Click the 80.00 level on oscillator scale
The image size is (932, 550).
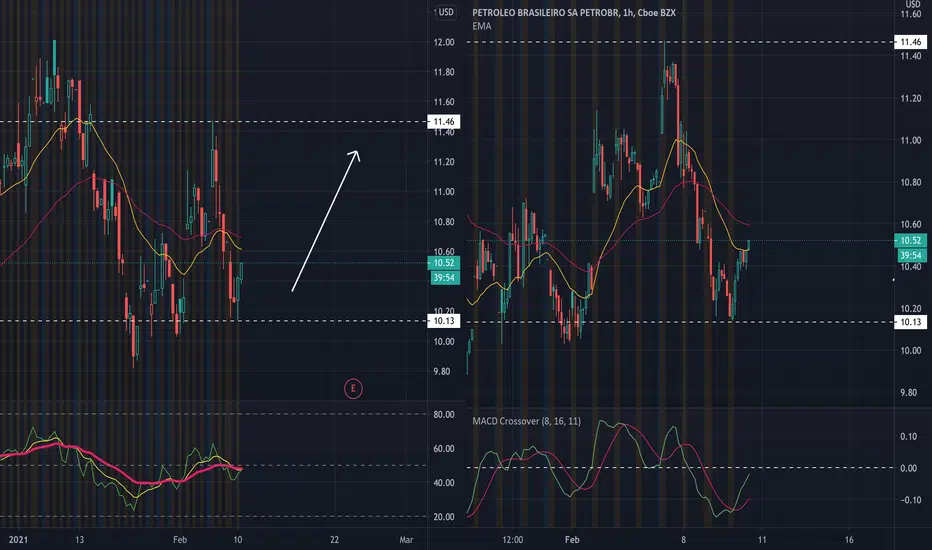click(x=444, y=414)
